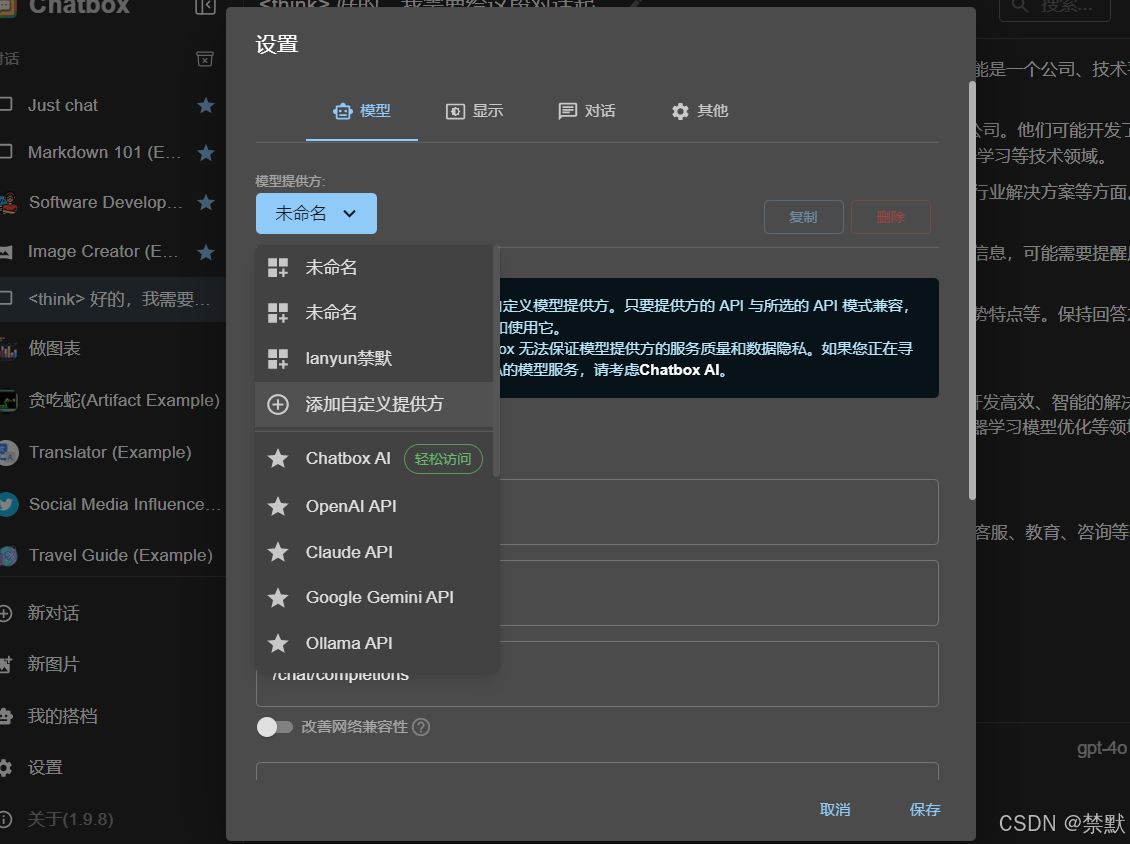Click the clear conversations archive icon
This screenshot has width=1130, height=844.
(205, 58)
